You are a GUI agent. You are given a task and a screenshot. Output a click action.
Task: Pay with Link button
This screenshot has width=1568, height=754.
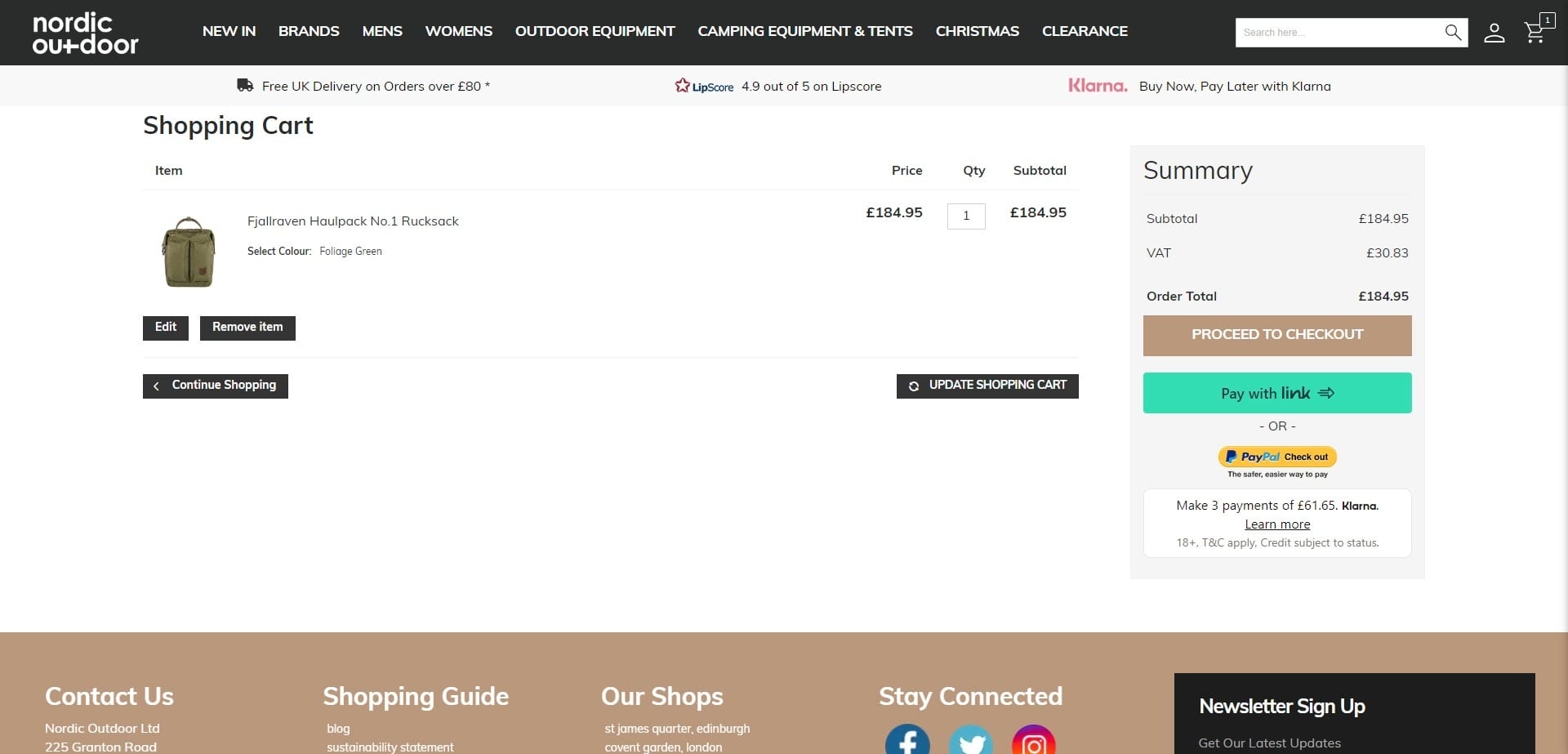(1277, 393)
